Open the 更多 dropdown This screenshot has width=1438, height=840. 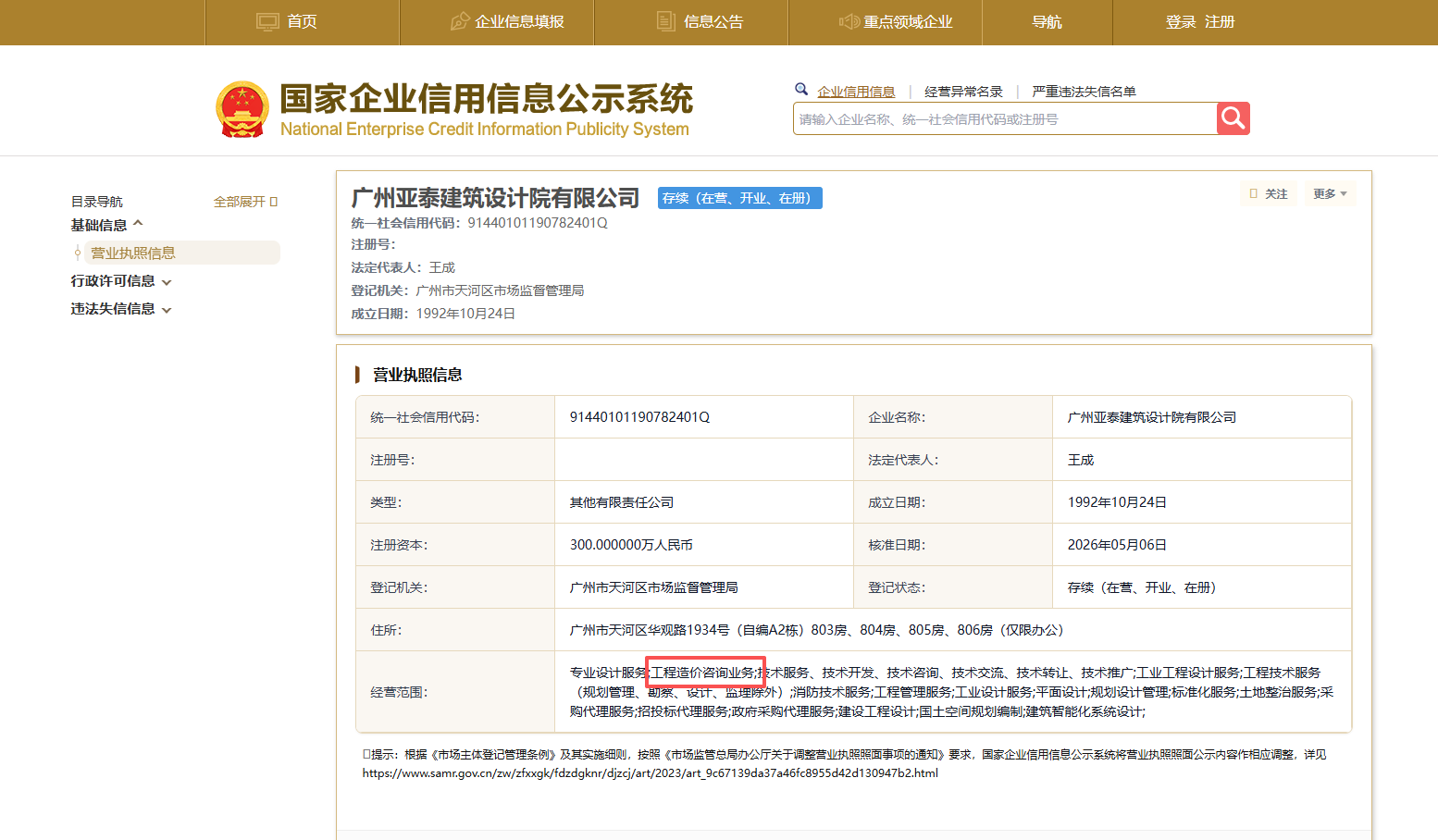[1330, 194]
